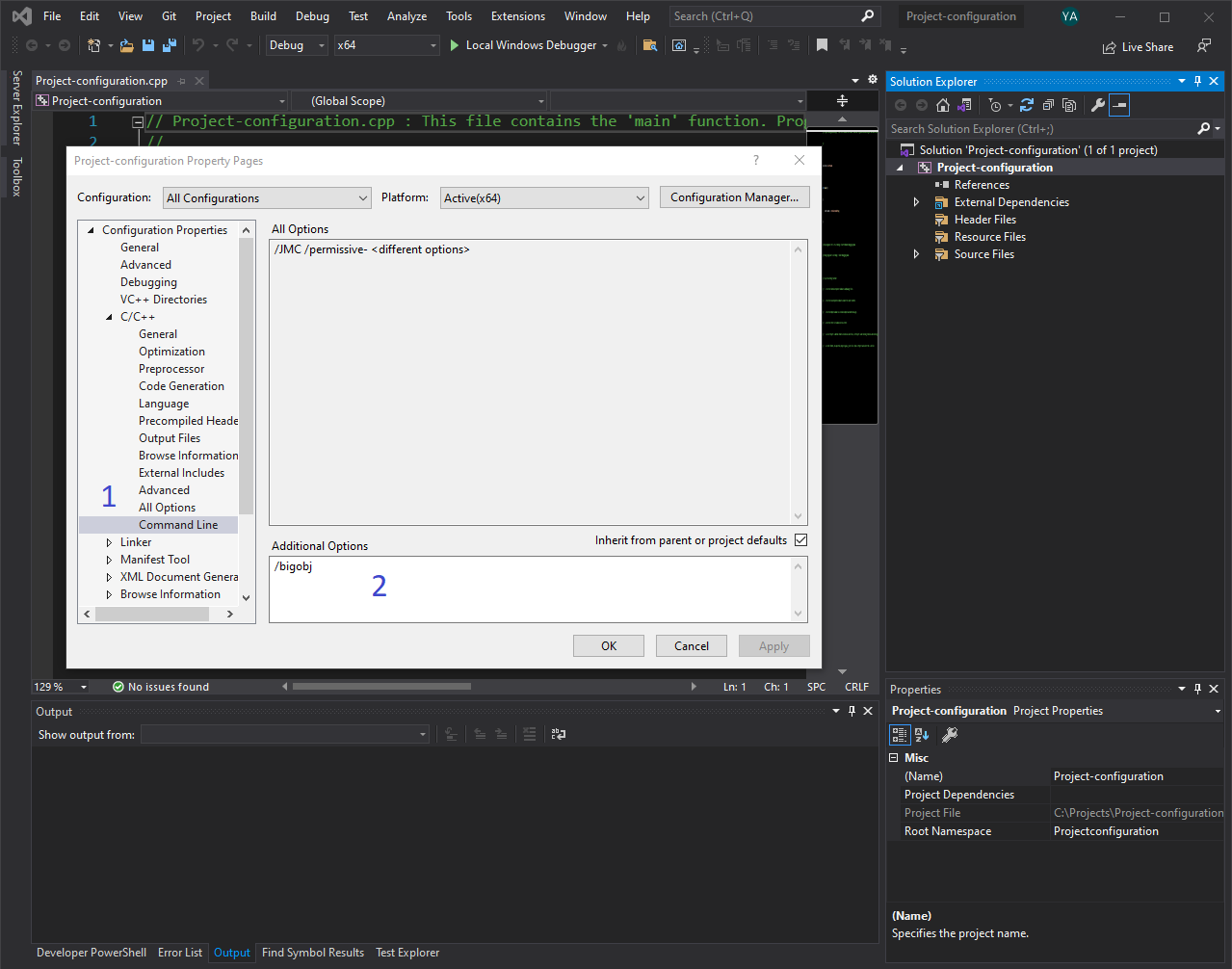
Task: Toggle a bookmark using the bookmark toolbar icon
Action: tap(822, 44)
